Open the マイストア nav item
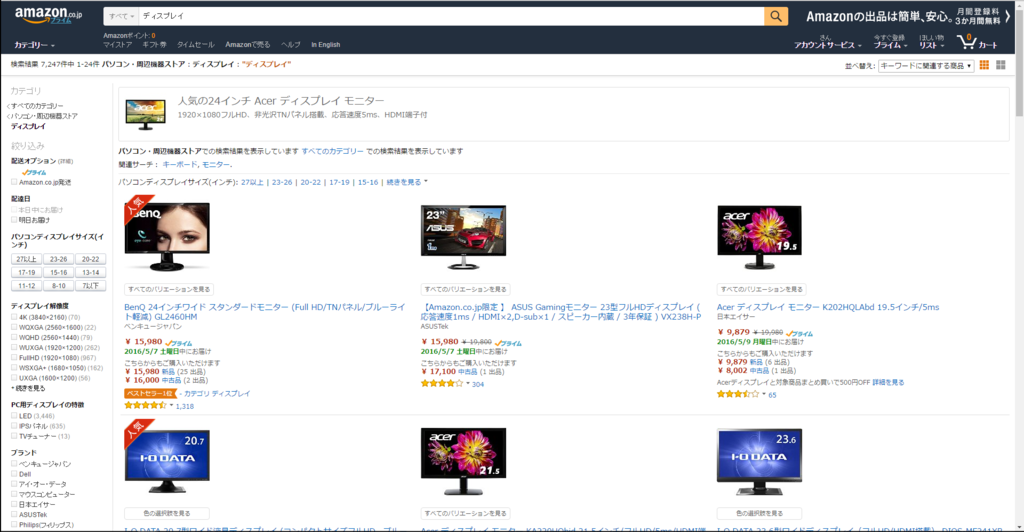Screen dimensions: 1024x532 118,45
